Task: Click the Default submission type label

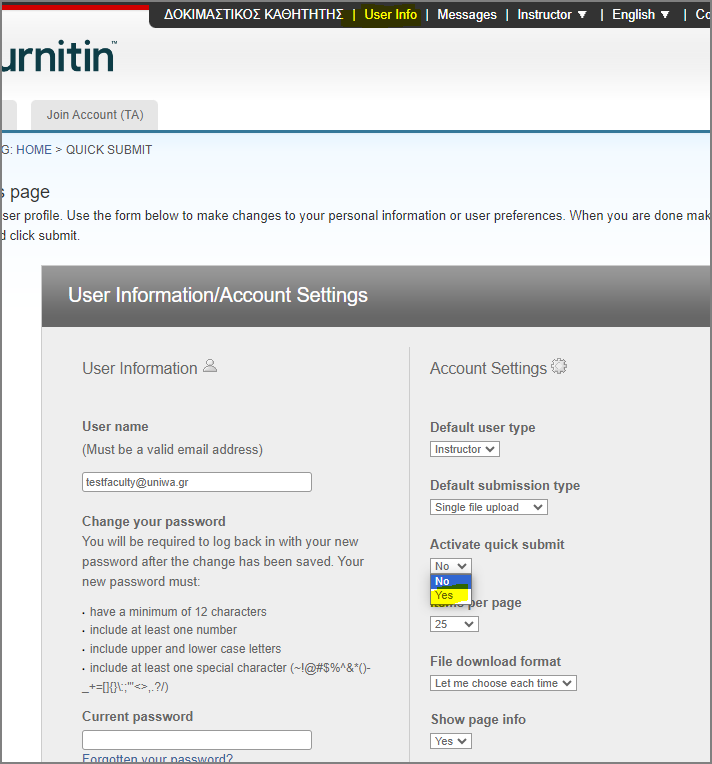Action: [505, 485]
